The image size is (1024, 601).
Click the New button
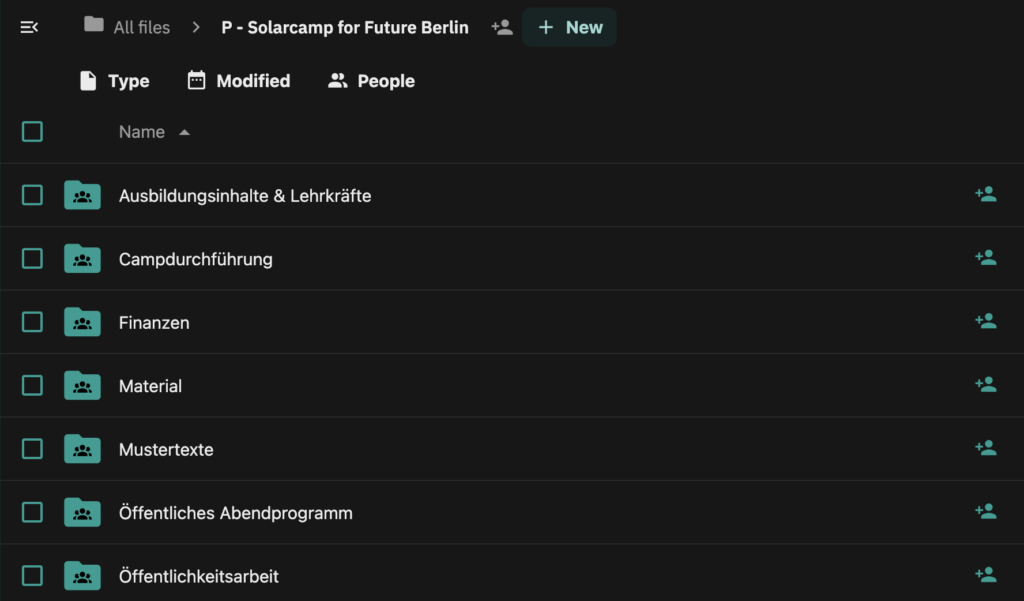[x=569, y=27]
